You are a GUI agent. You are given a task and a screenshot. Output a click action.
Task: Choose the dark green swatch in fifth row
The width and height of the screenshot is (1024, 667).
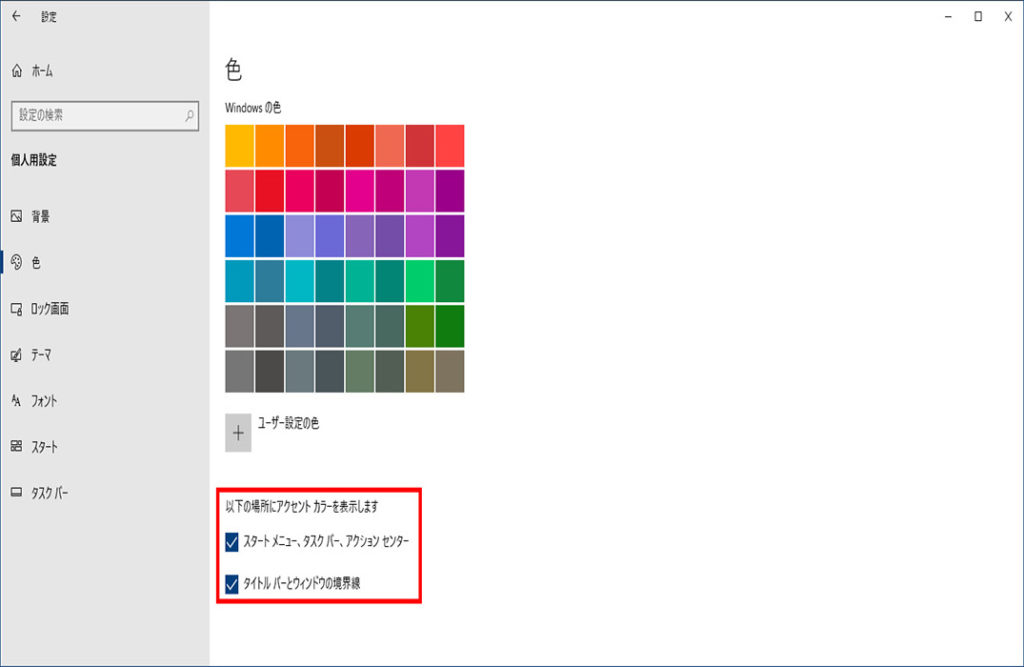(x=450, y=326)
